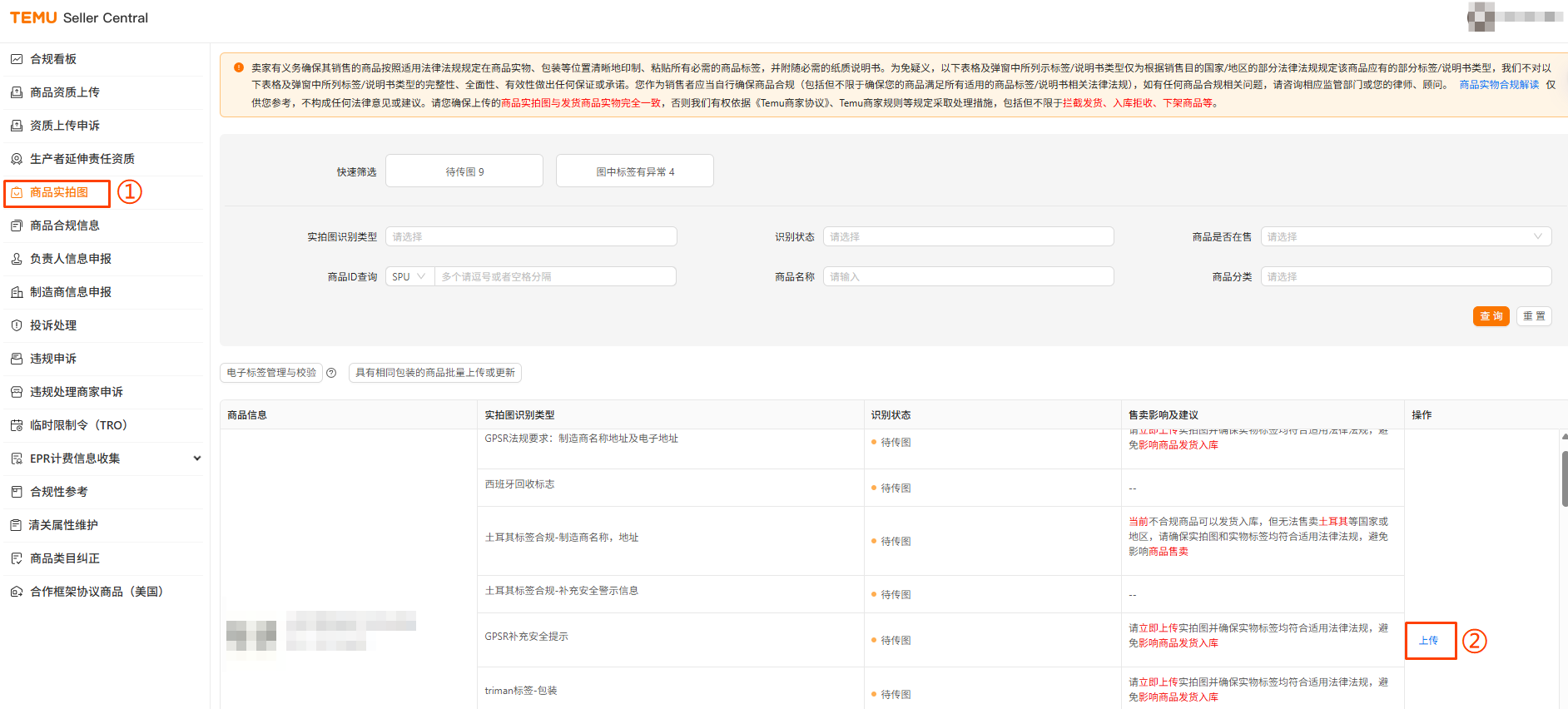The image size is (1568, 709).
Task: Click the 投诉处理 shield icon
Action: coord(17,325)
